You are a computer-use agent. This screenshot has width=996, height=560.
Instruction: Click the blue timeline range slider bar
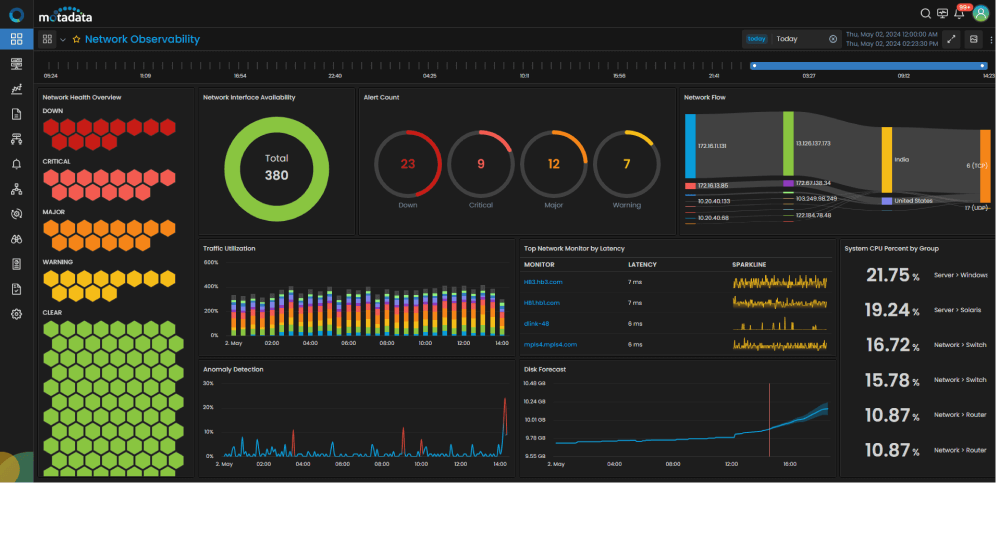[870, 66]
